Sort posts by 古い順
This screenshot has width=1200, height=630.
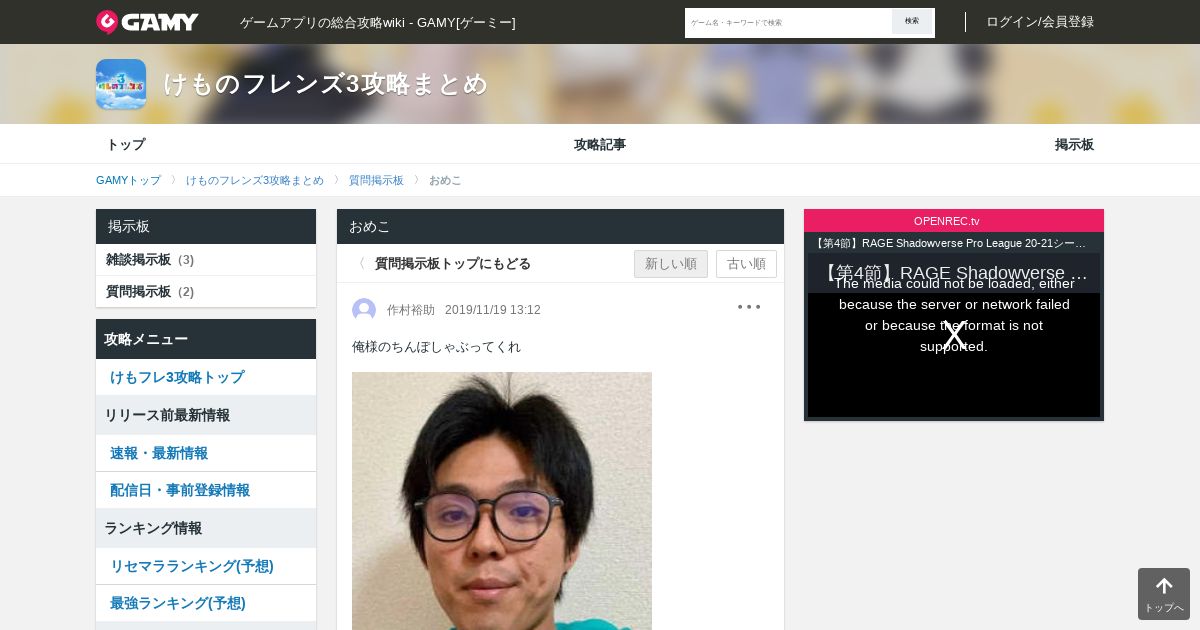pos(746,264)
